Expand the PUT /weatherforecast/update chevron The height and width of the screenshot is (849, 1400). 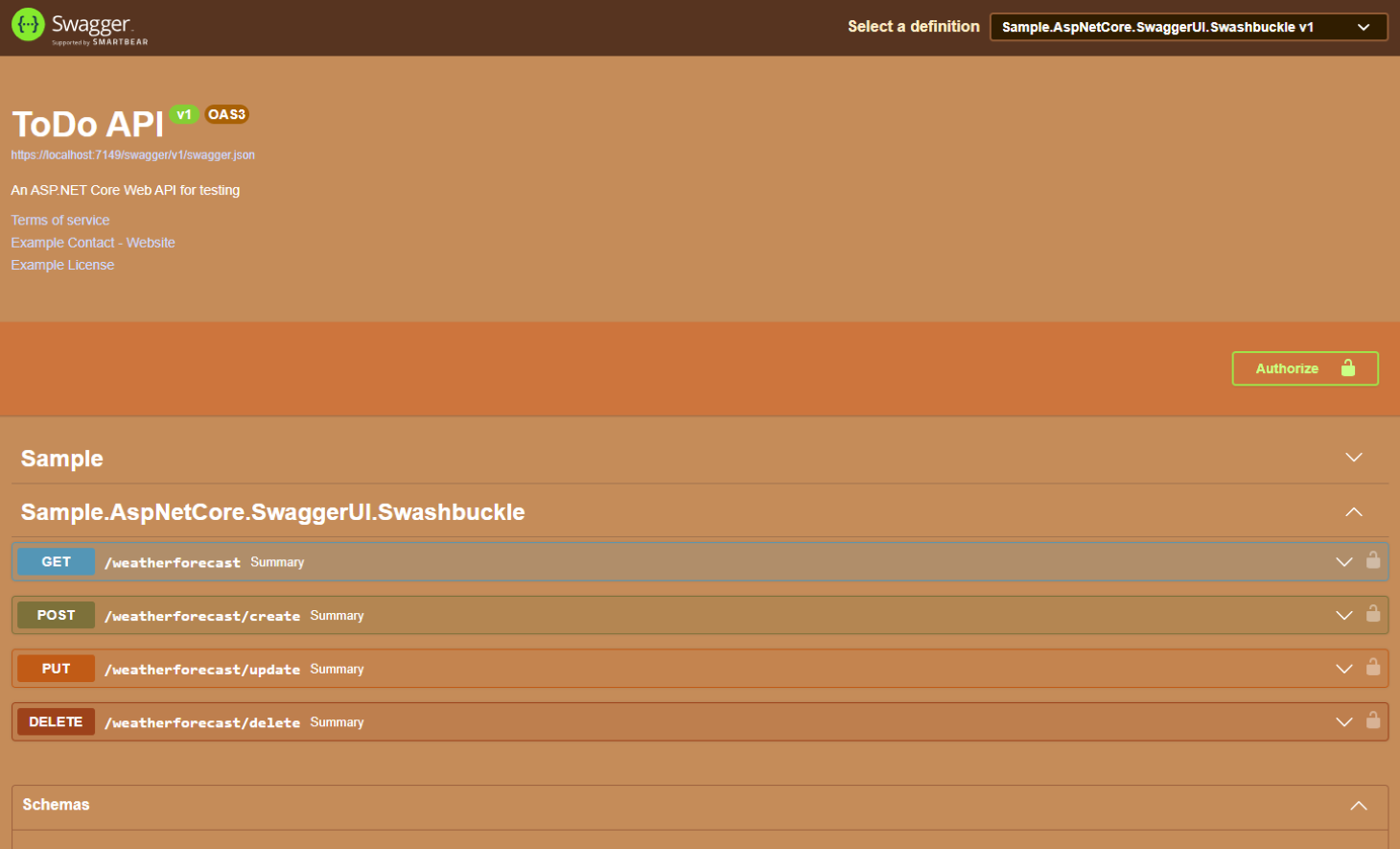1344,669
